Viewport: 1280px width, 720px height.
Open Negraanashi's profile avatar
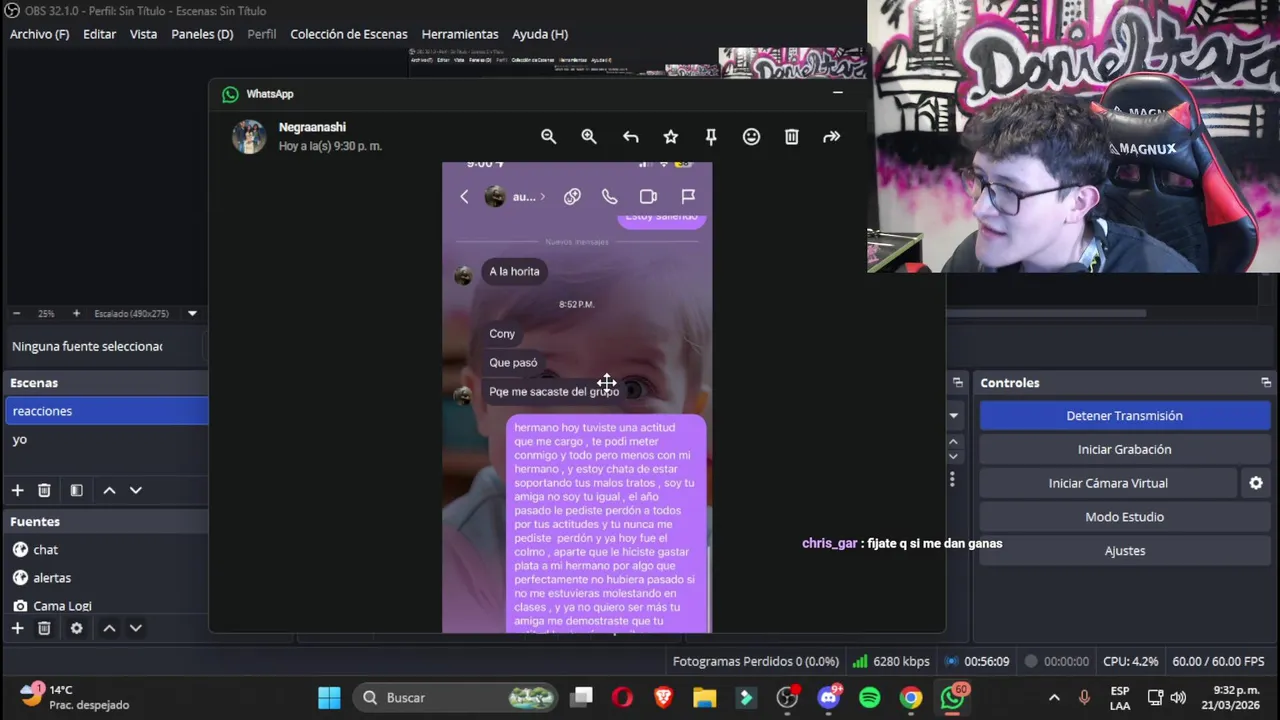pyautogui.click(x=249, y=137)
